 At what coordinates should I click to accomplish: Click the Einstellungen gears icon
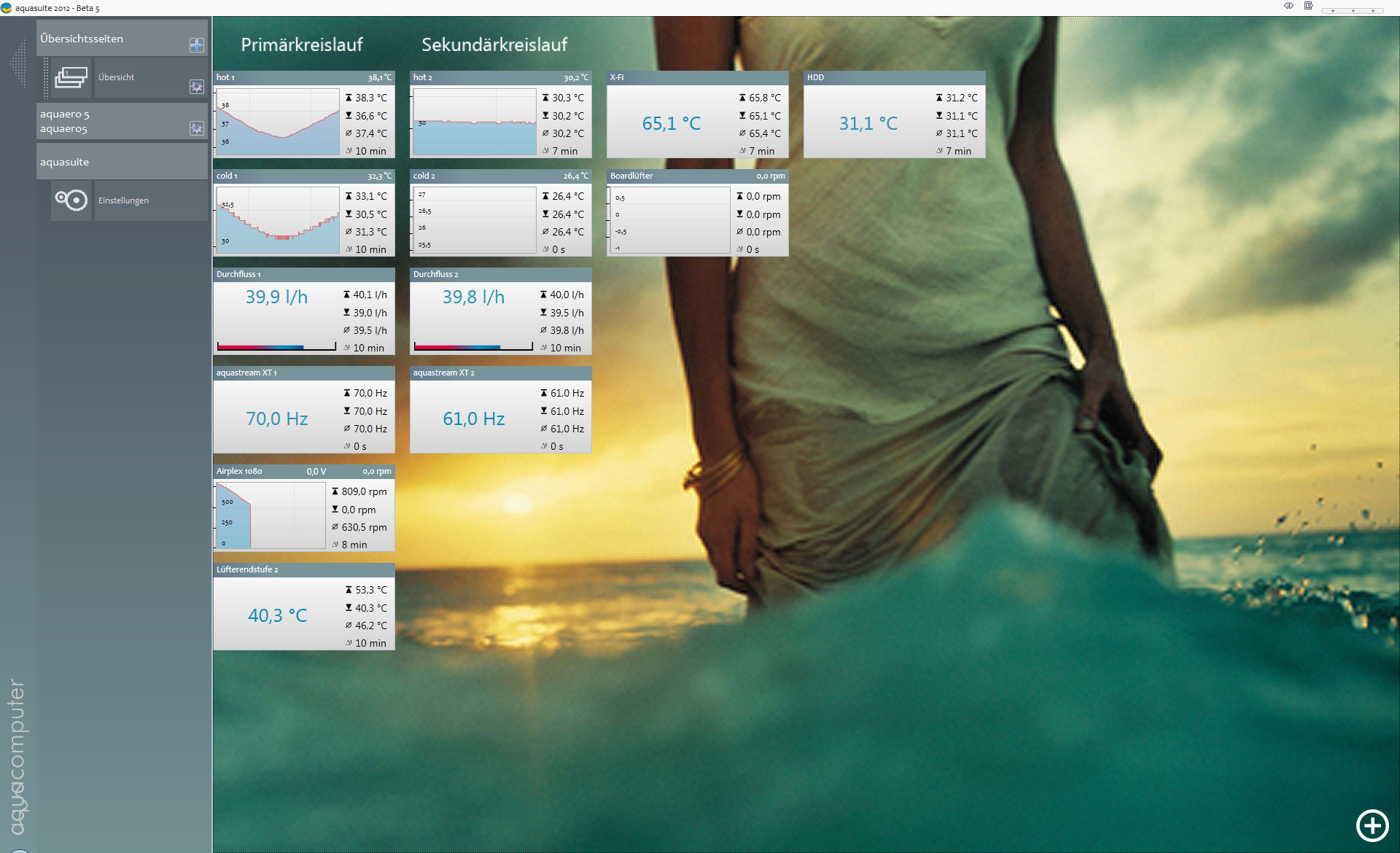pos(71,200)
